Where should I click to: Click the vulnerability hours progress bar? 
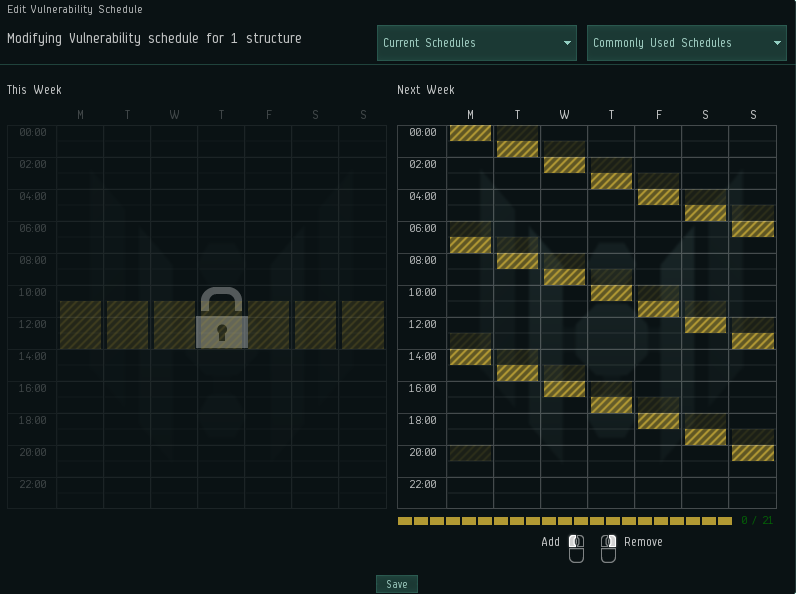click(x=564, y=521)
